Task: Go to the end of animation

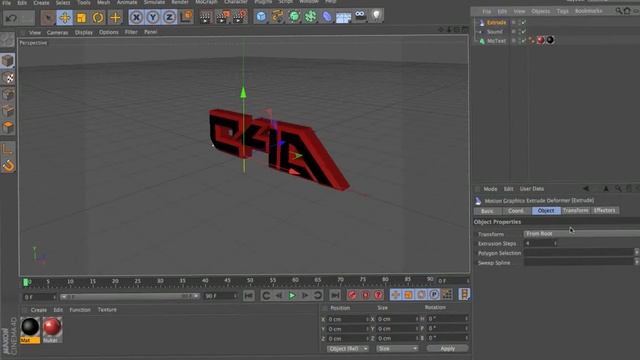Action: pyautogui.click(x=335, y=295)
